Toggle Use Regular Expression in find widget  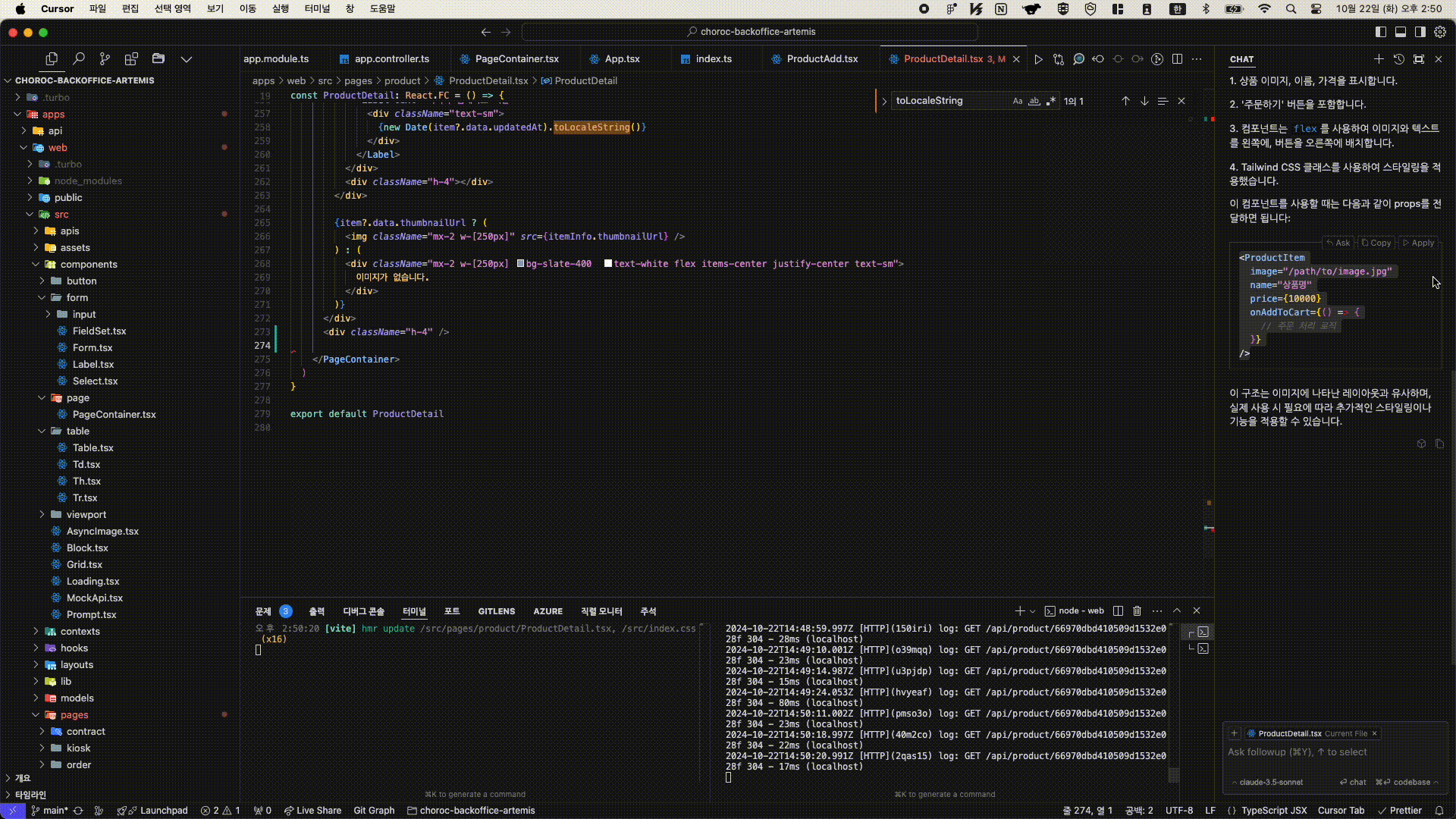[1051, 101]
